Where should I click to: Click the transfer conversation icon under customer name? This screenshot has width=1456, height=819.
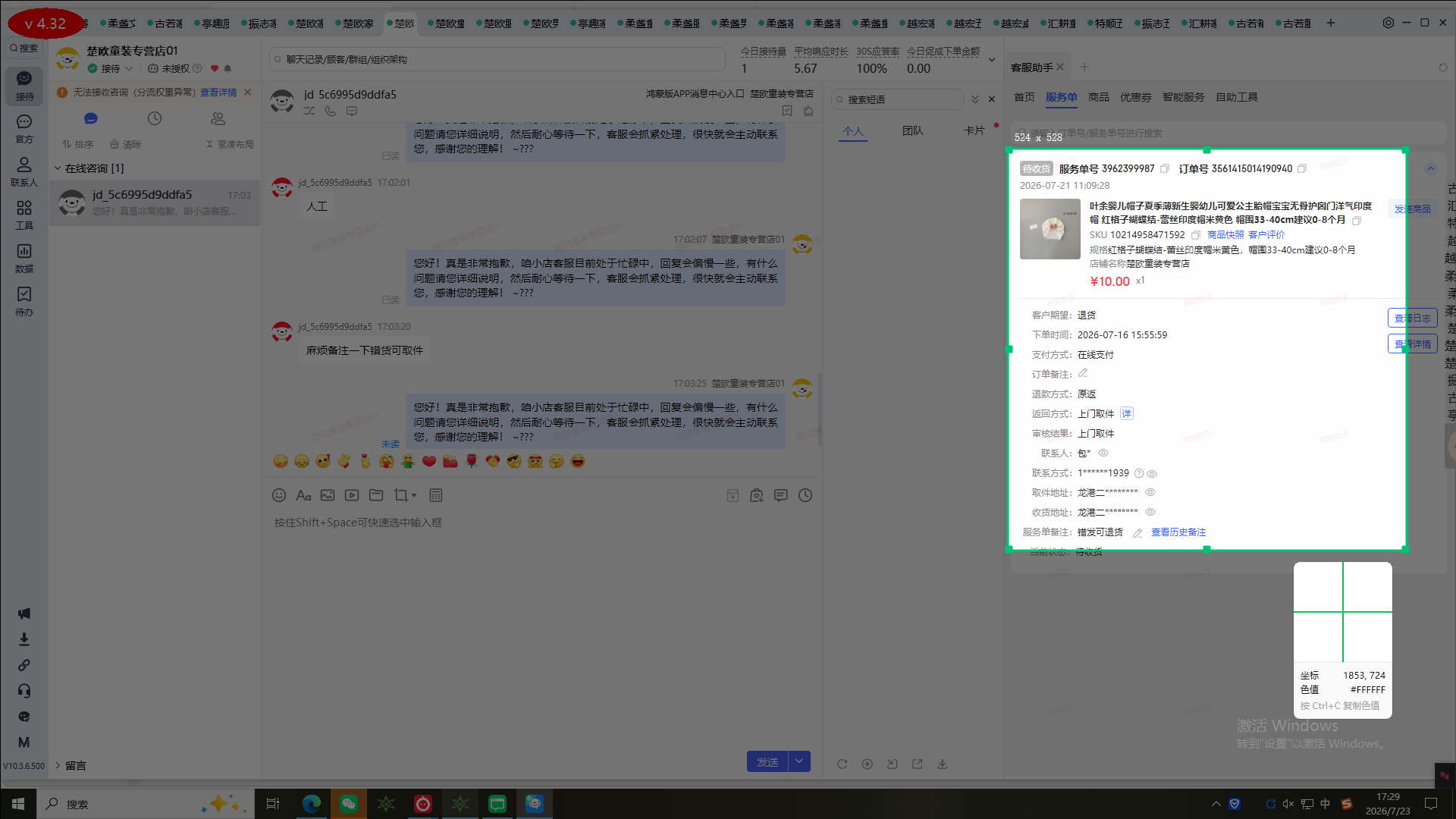pyautogui.click(x=309, y=111)
